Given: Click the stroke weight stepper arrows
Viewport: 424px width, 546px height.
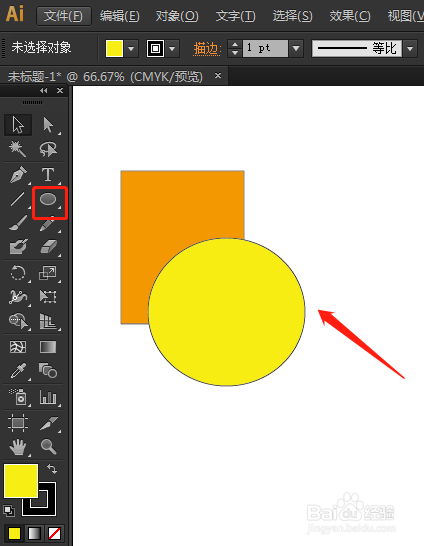Looking at the screenshot, I should pos(235,48).
